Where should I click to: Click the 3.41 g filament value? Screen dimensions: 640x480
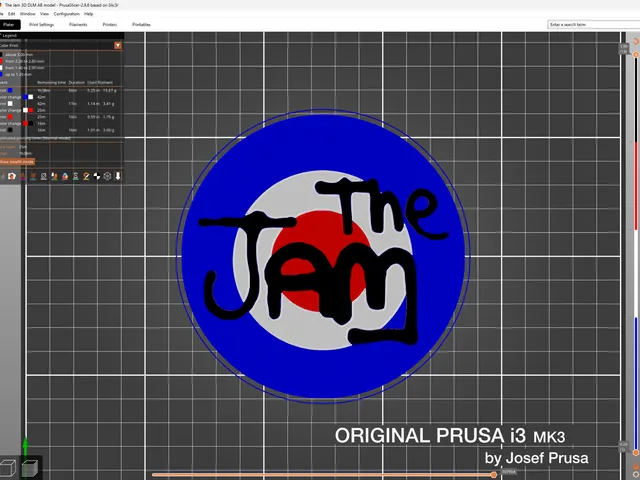109,104
